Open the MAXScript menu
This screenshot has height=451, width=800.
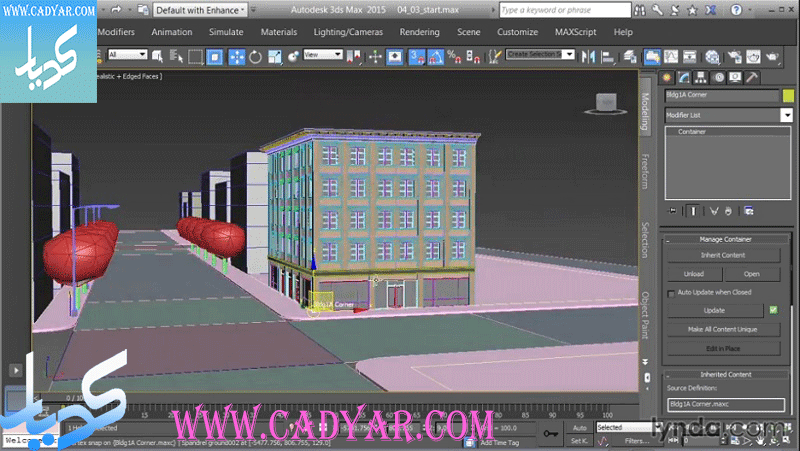point(577,32)
